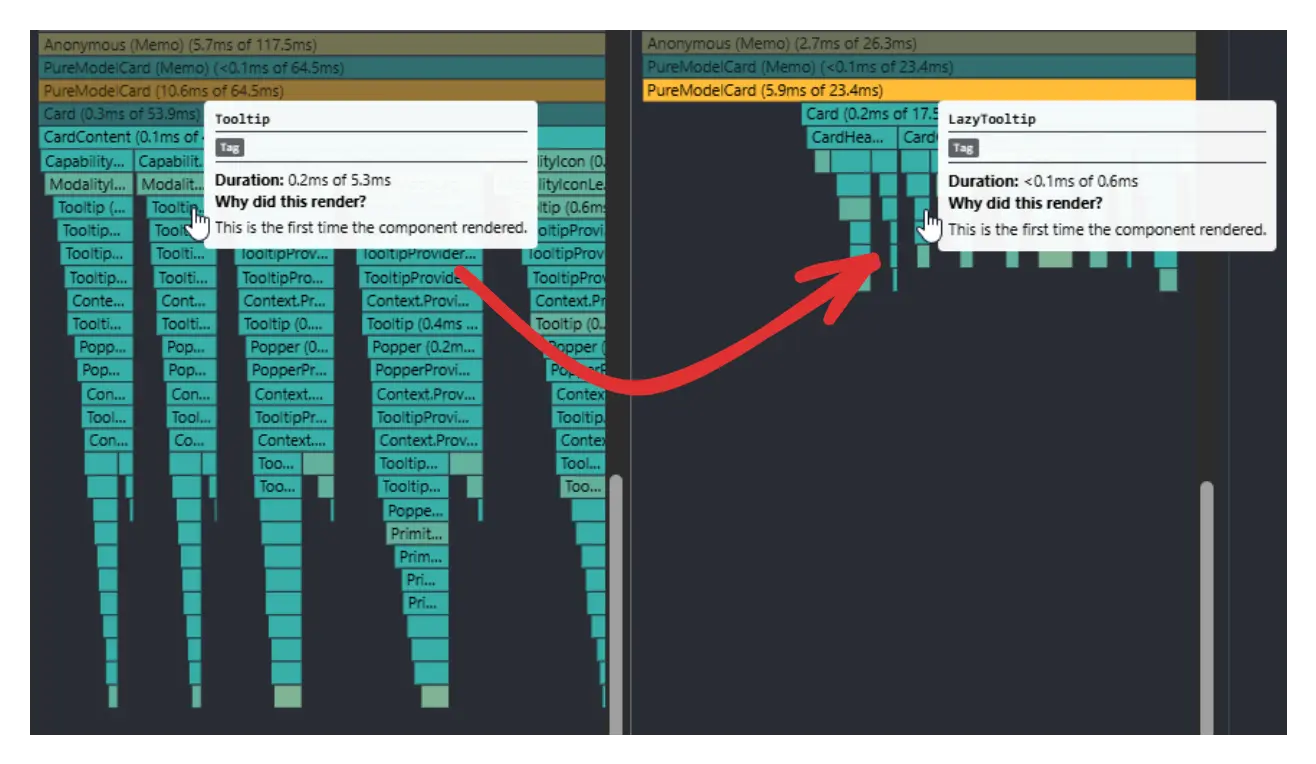This screenshot has height=764, width=1316.
Task: Select the CardHea... flamegraph bar
Action: [852, 137]
